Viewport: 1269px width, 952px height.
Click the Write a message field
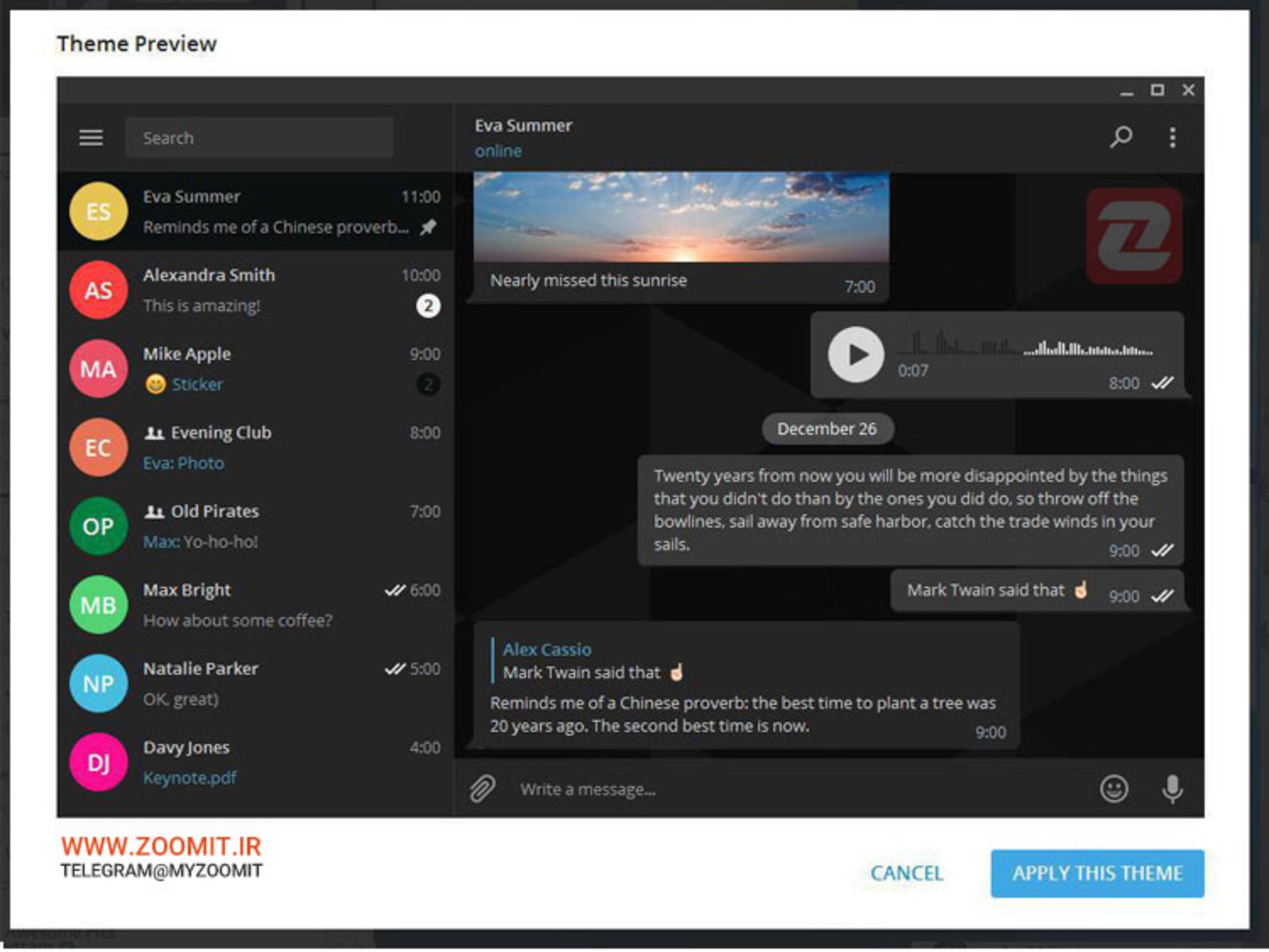tap(793, 789)
